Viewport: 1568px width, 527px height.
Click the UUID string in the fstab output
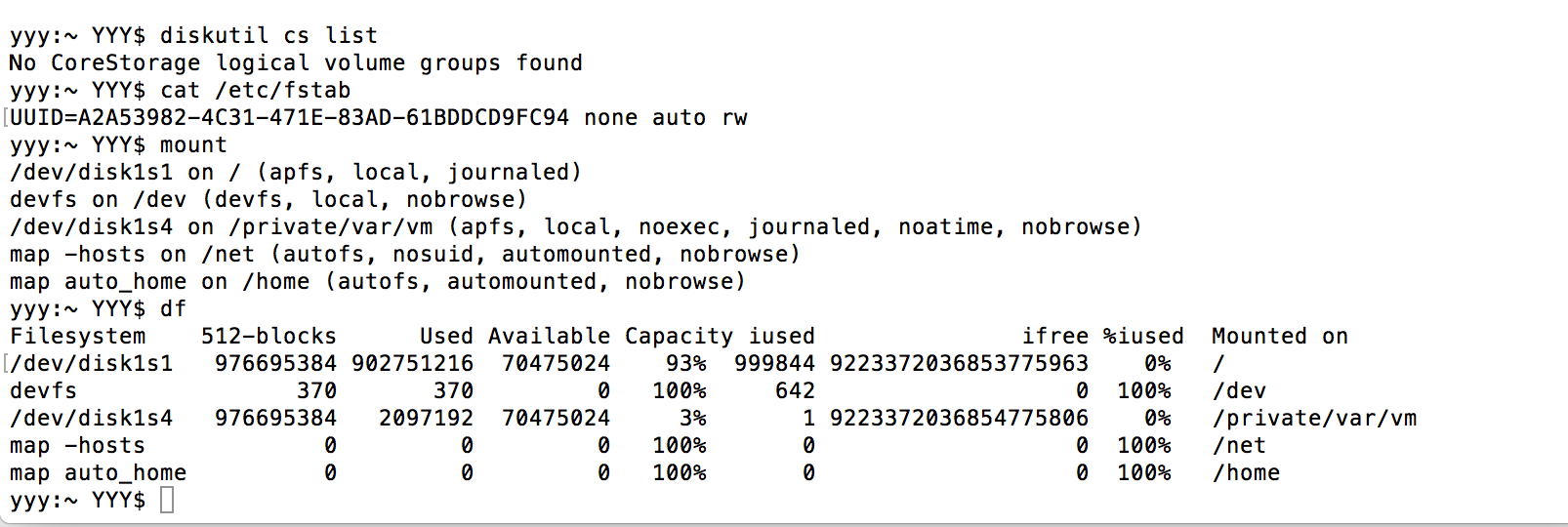[290, 118]
